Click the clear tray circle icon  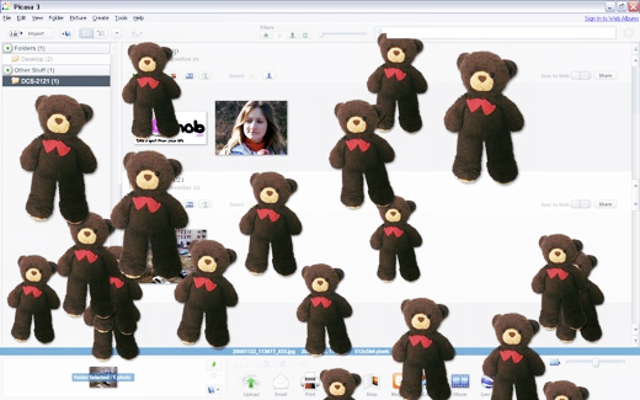(x=213, y=376)
